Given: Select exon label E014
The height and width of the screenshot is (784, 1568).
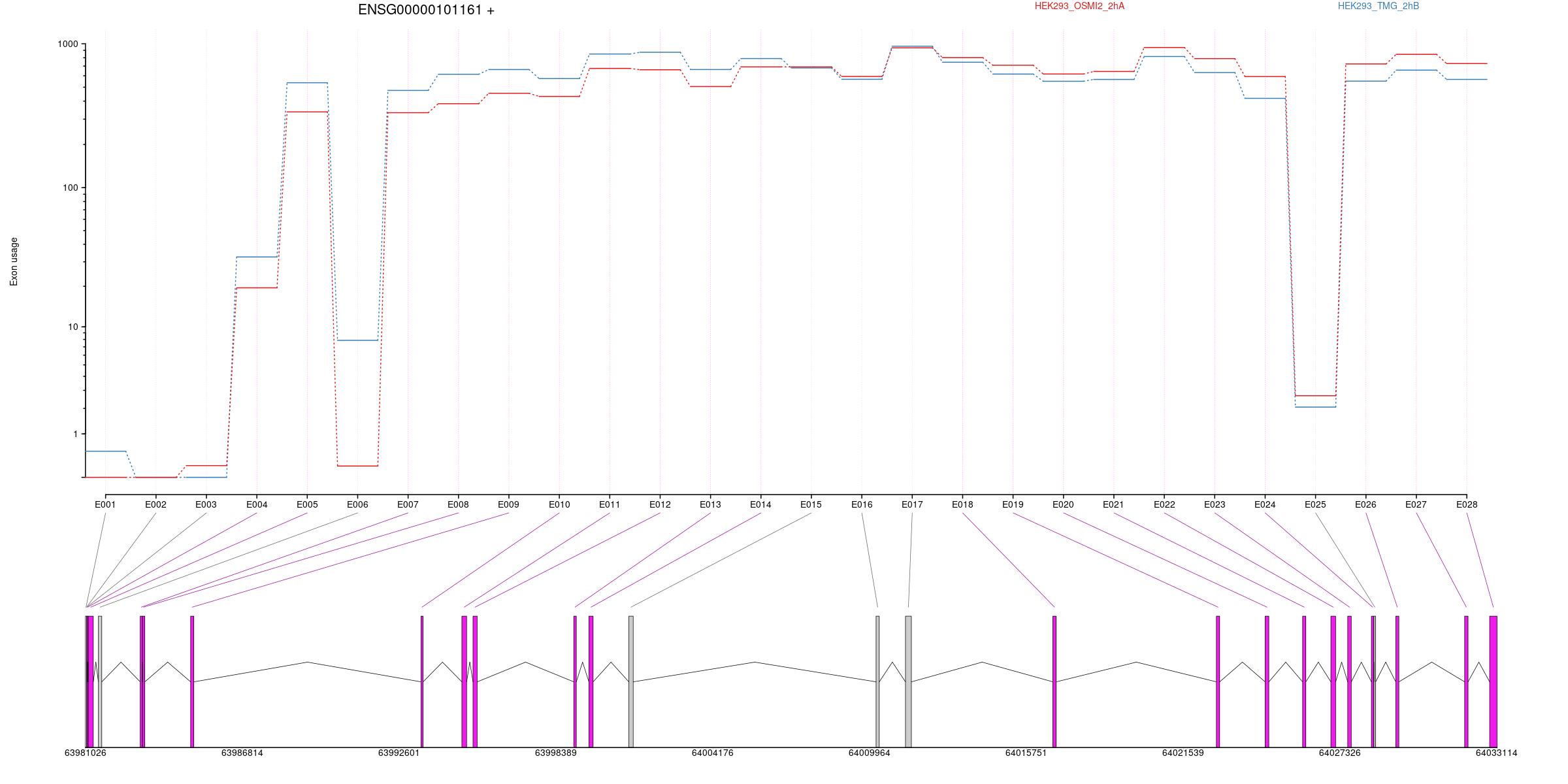Looking at the screenshot, I should coord(760,504).
